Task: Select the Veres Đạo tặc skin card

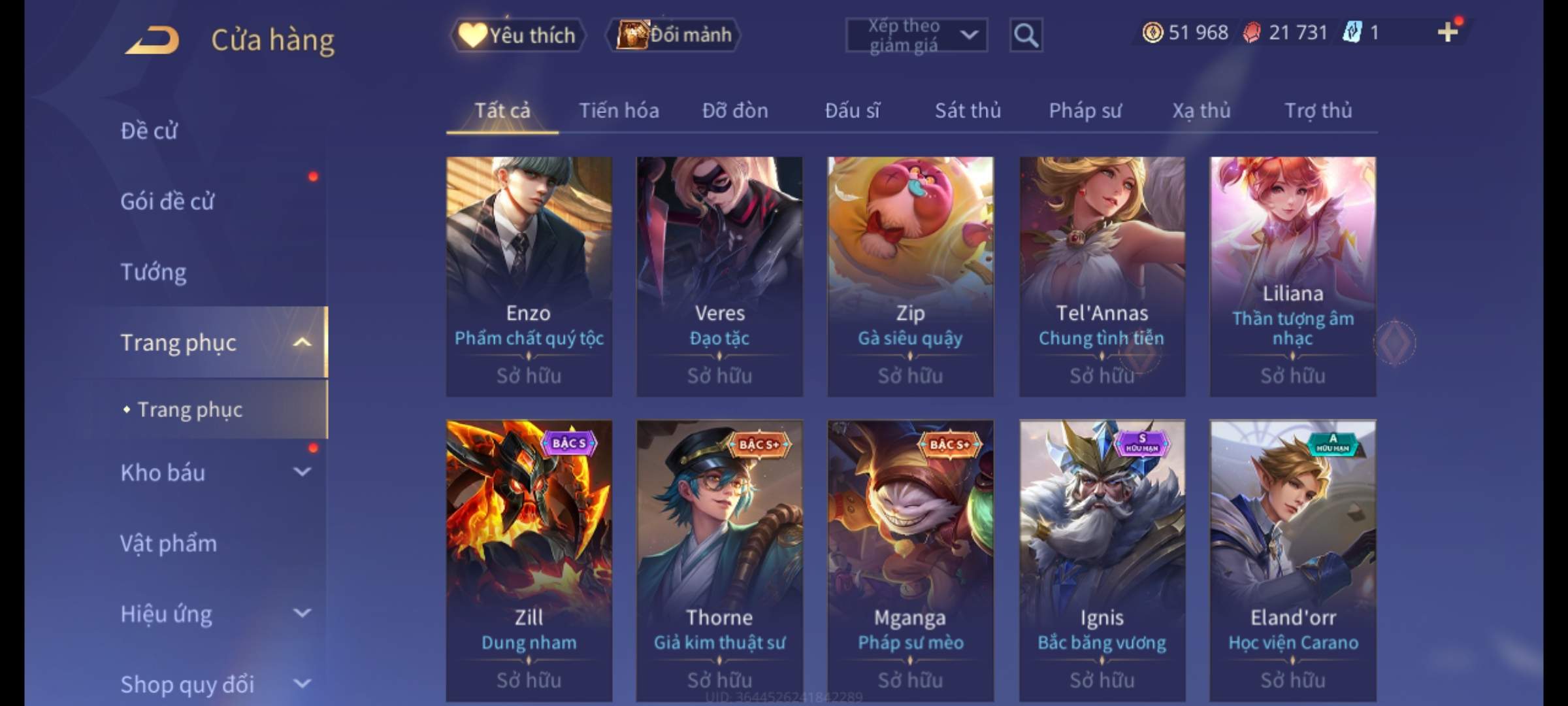Action: pos(719,277)
